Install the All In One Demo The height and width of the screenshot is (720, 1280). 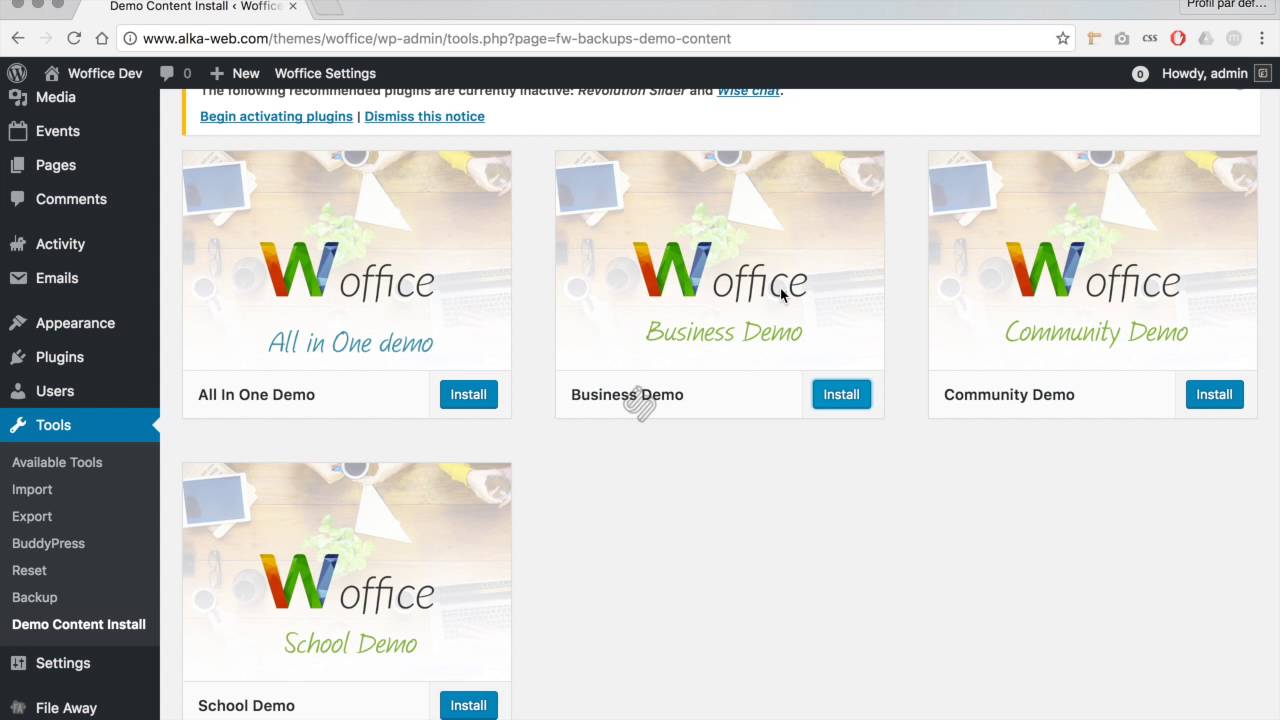click(x=468, y=394)
